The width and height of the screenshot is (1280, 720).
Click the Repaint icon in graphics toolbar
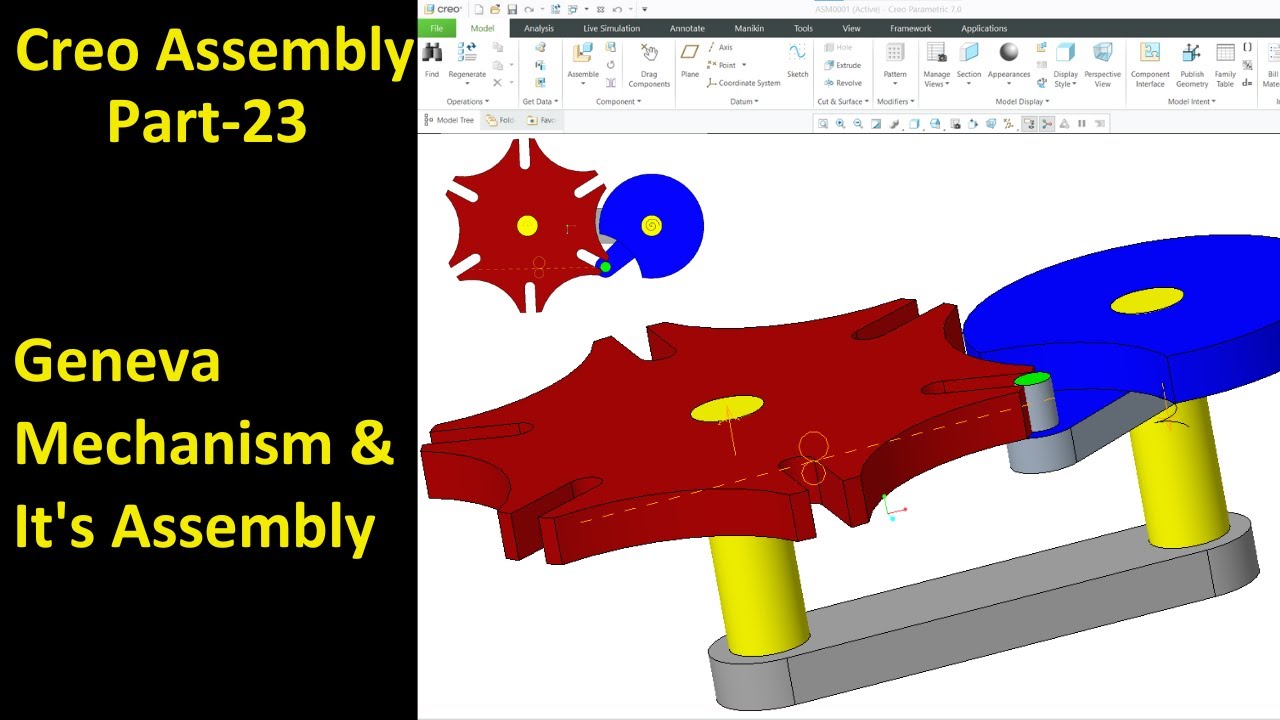click(876, 124)
